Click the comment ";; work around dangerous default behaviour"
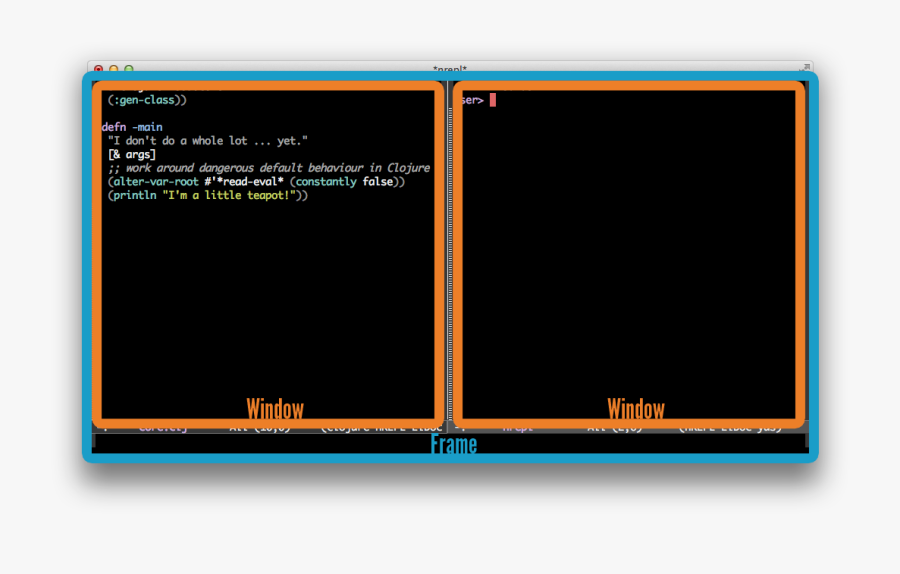The width and height of the screenshot is (900, 574). 236,168
